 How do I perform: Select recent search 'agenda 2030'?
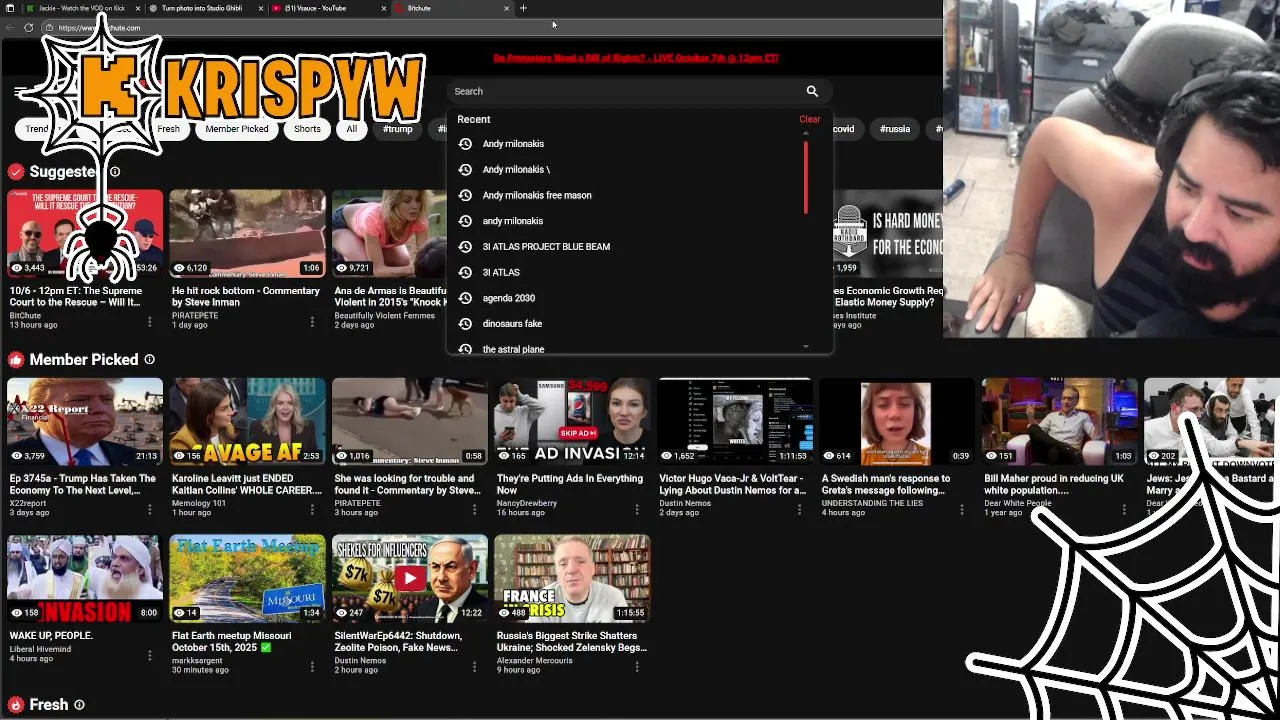pyautogui.click(x=509, y=298)
